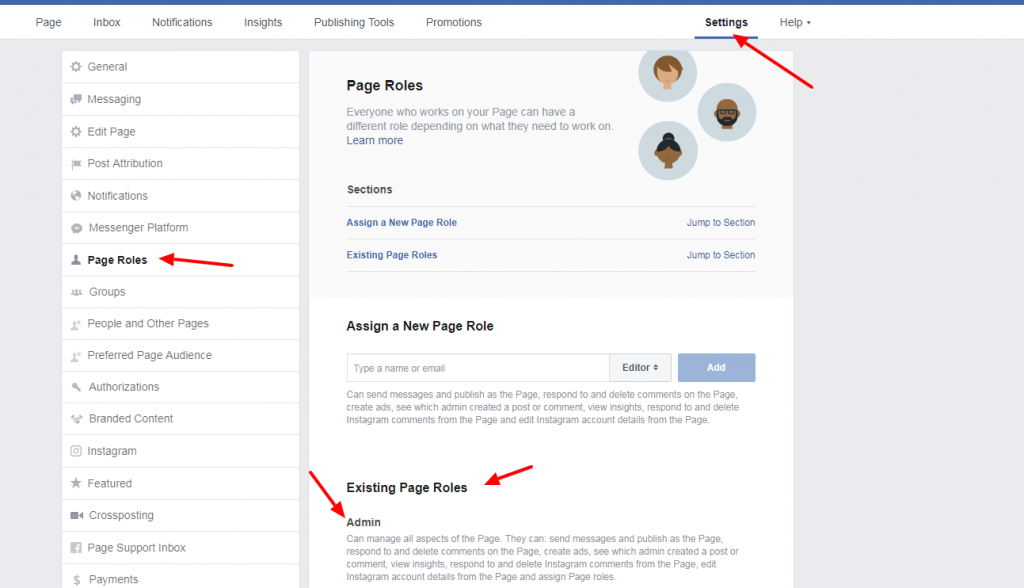Click the Messenger Platform chat icon
Viewport: 1024px width, 588px height.
coord(76,228)
